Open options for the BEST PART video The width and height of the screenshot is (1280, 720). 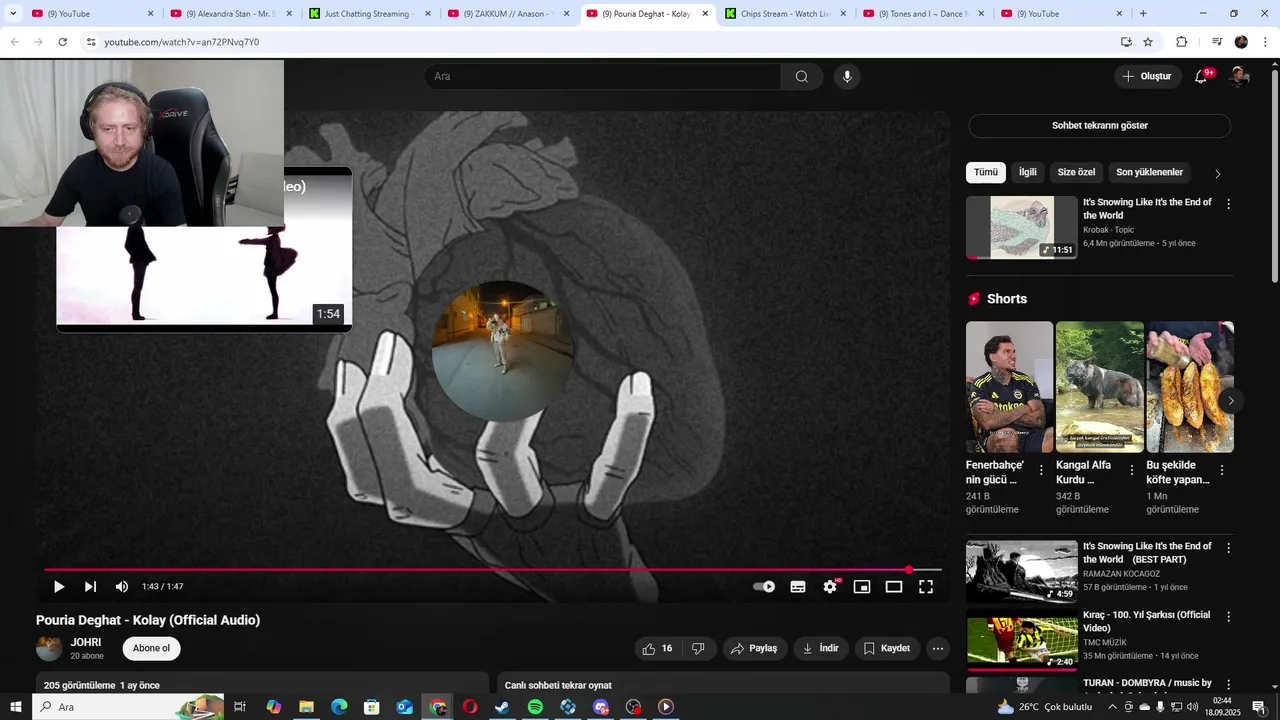[x=1228, y=548]
